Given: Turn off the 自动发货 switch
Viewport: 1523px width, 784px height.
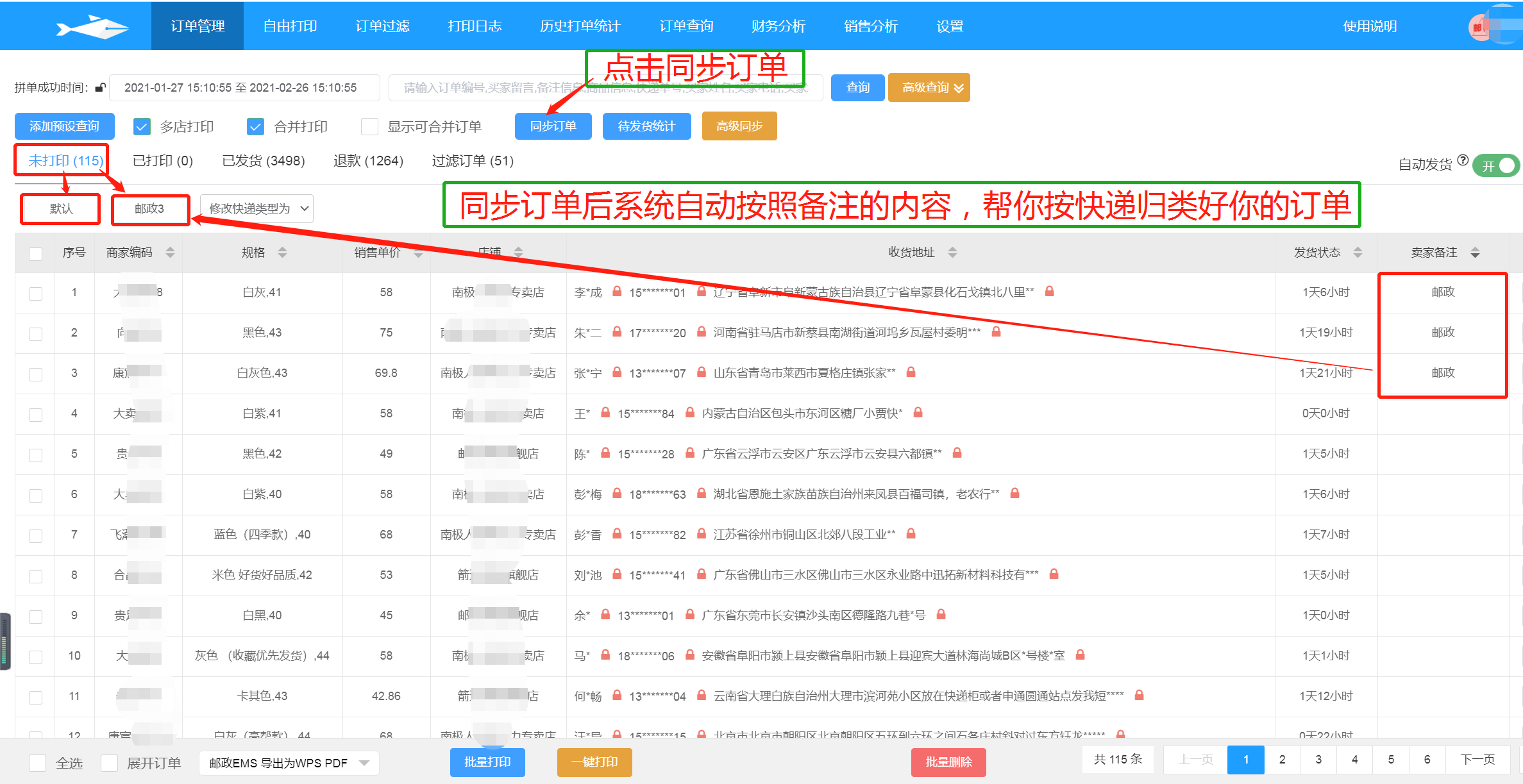Looking at the screenshot, I should pos(1496,166).
